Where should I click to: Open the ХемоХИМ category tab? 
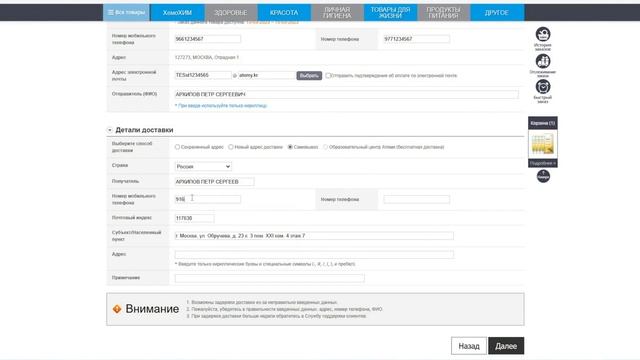tap(177, 13)
